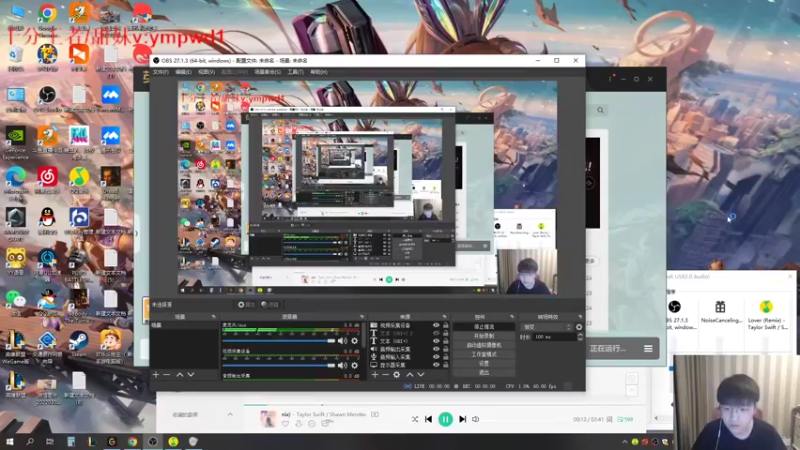Open audio settings gear for the microphone mixer track
The width and height of the screenshot is (800, 450).
[x=355, y=341]
